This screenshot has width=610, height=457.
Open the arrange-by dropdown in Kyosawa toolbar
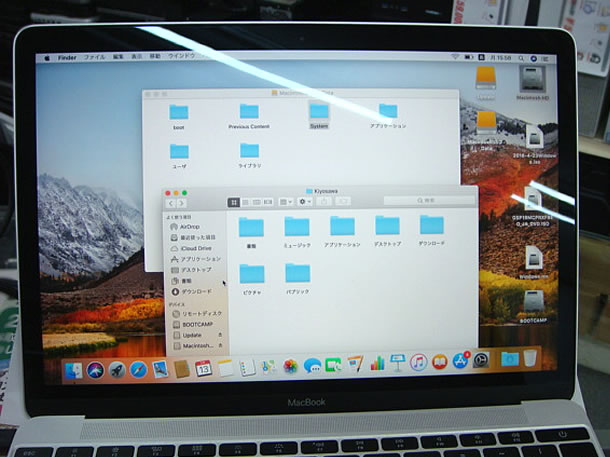click(x=286, y=202)
